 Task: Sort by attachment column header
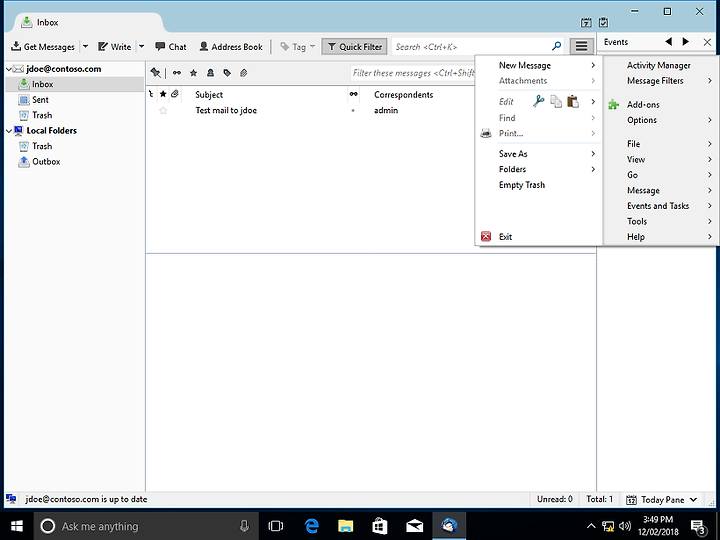click(175, 94)
